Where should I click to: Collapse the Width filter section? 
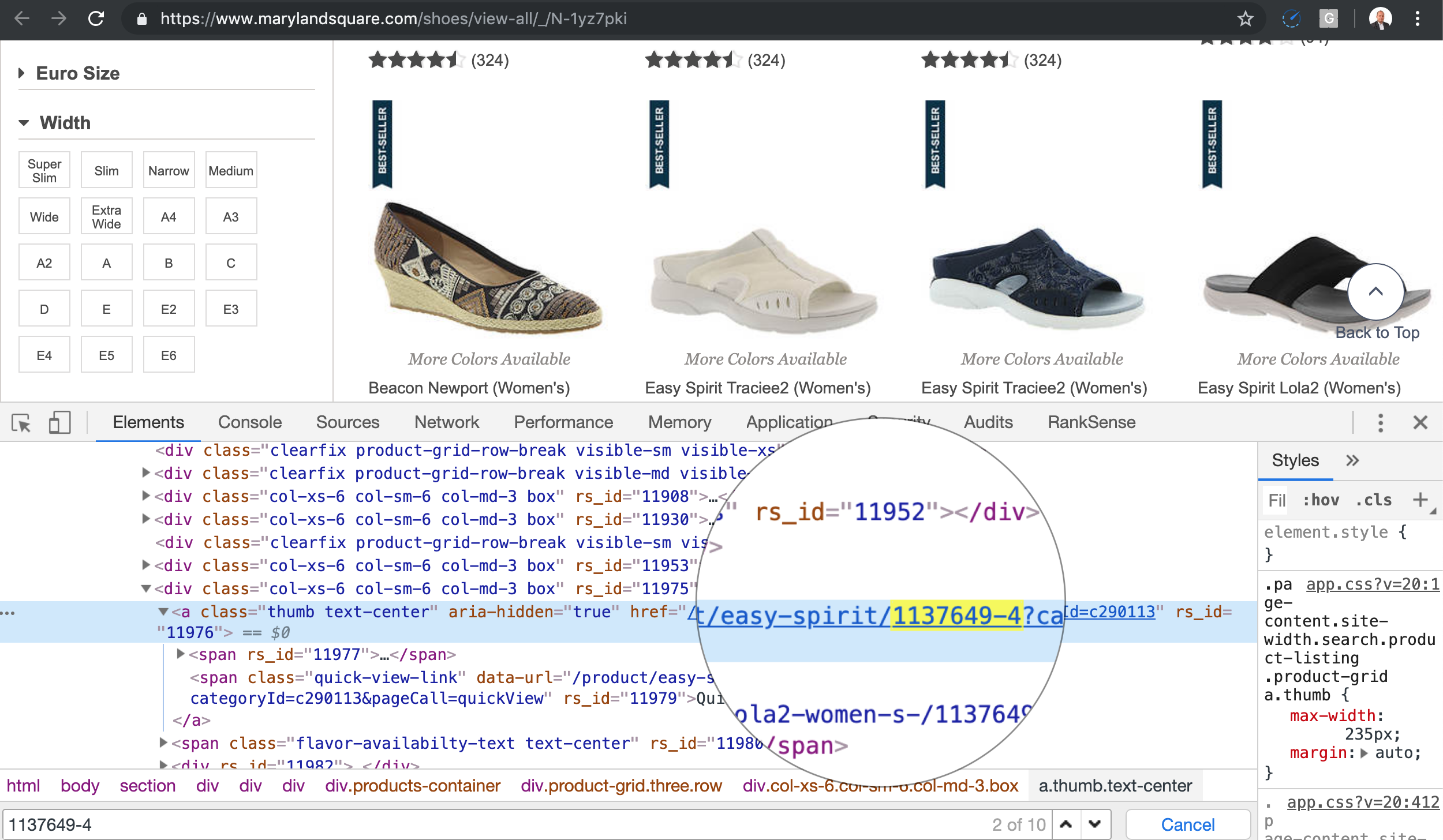tap(65, 123)
